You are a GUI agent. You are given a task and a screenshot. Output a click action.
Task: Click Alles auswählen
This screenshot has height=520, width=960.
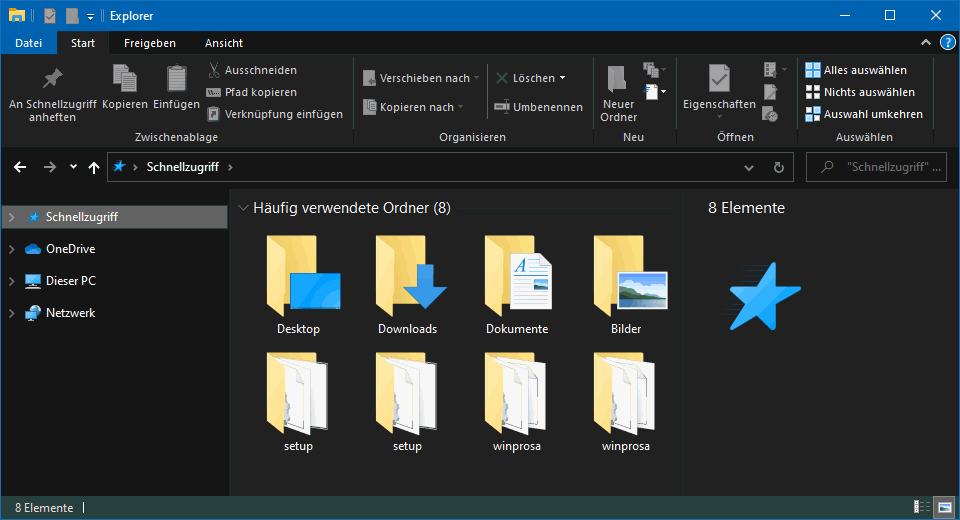(x=856, y=70)
